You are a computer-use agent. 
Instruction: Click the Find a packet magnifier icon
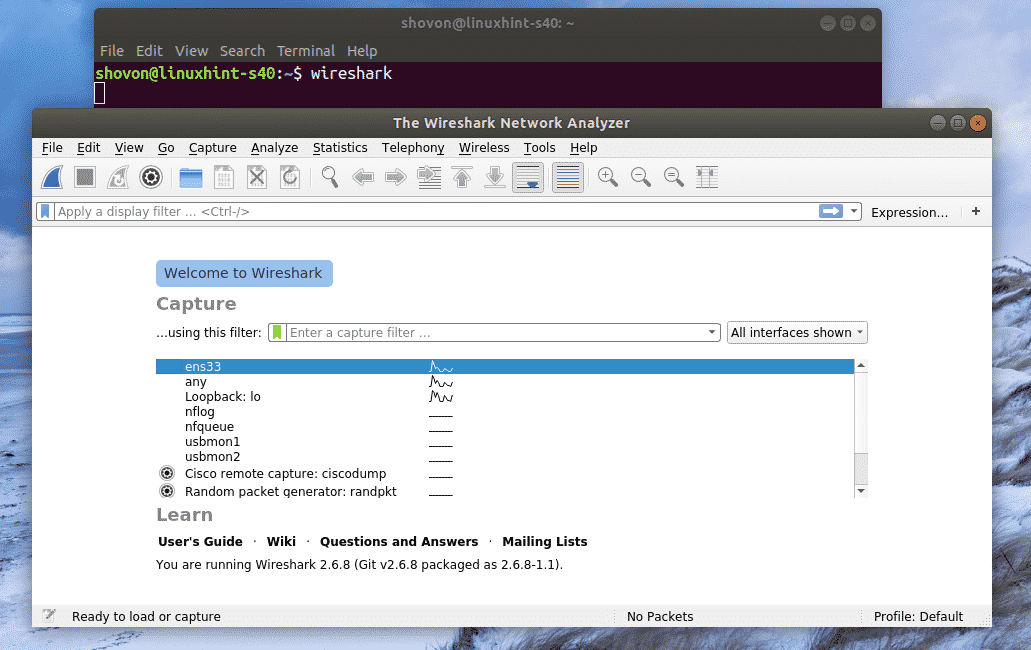329,177
